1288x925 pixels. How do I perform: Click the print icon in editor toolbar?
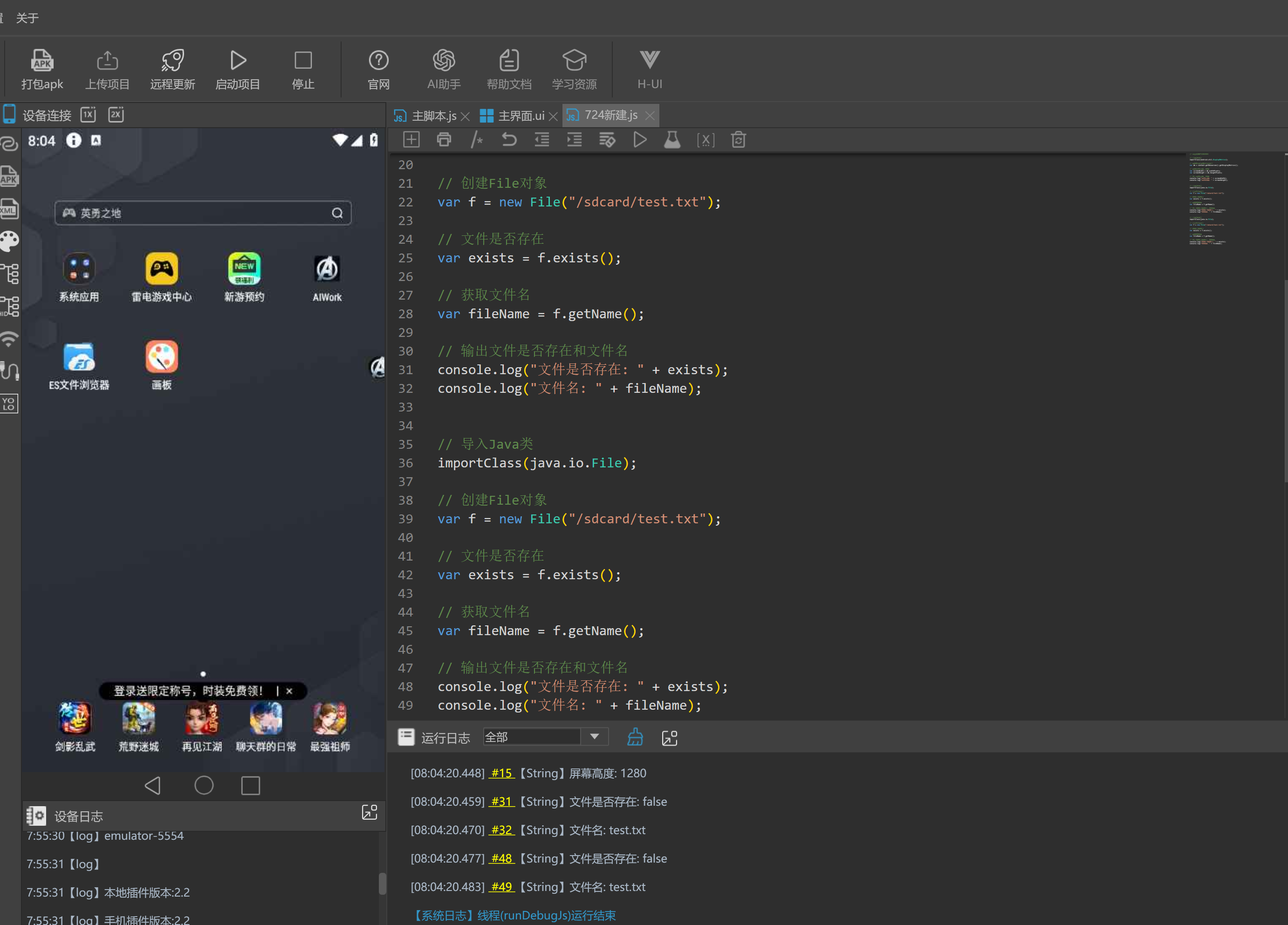pyautogui.click(x=444, y=140)
